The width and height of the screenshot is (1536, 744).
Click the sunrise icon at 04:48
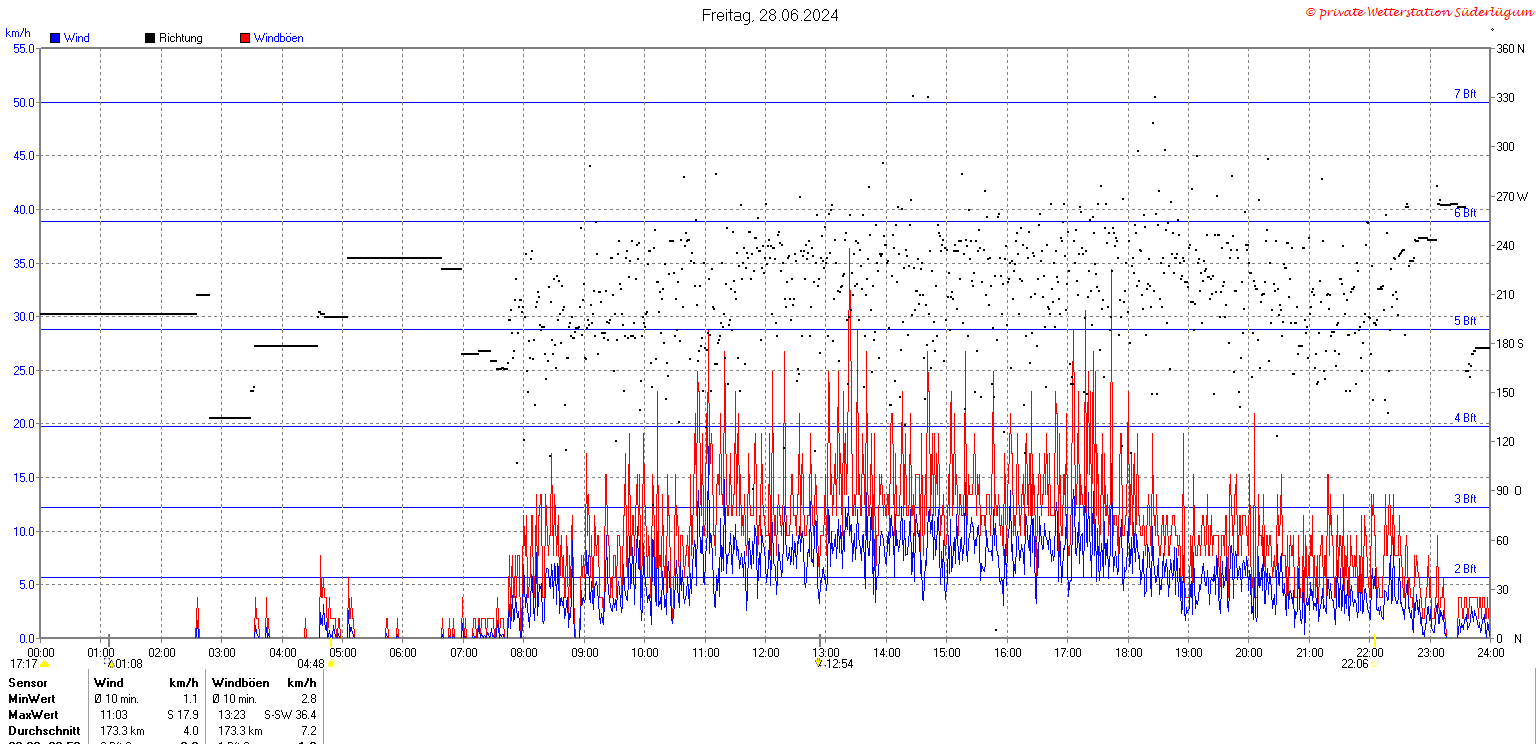coord(331,664)
